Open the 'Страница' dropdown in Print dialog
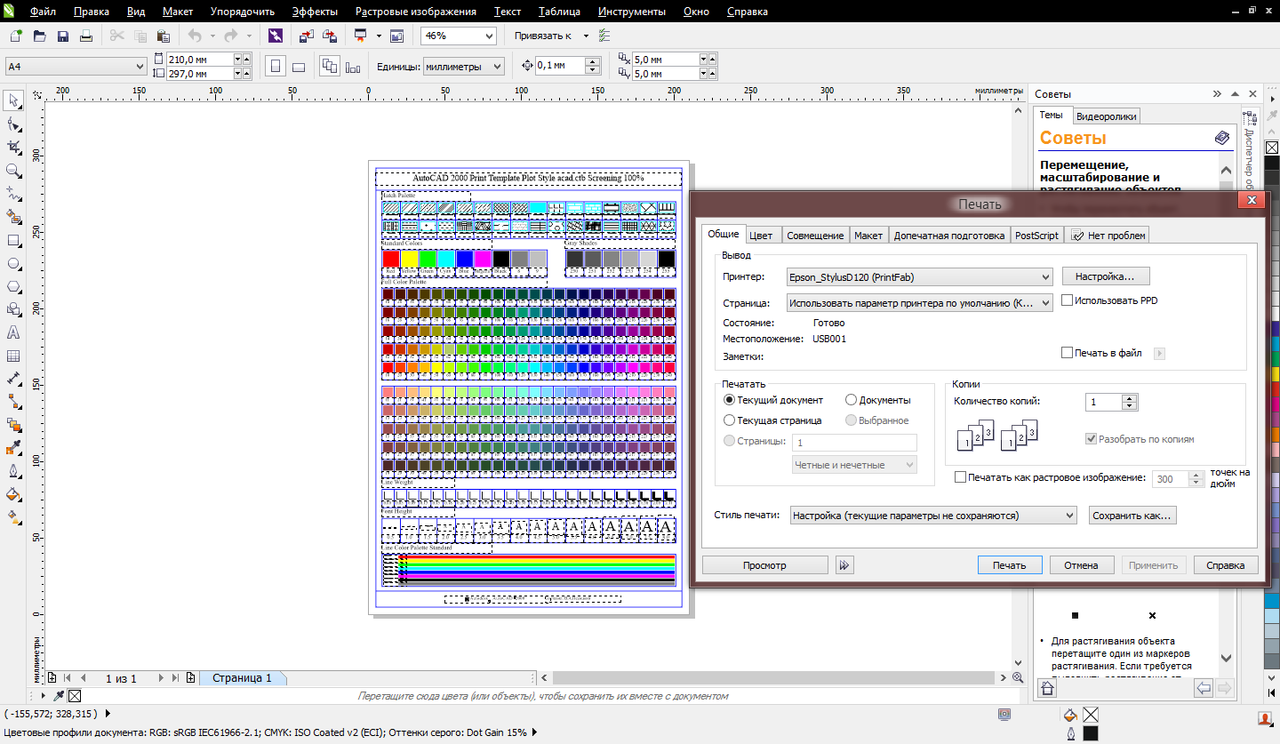Viewport: 1280px width, 744px height. pyautogui.click(x=919, y=302)
